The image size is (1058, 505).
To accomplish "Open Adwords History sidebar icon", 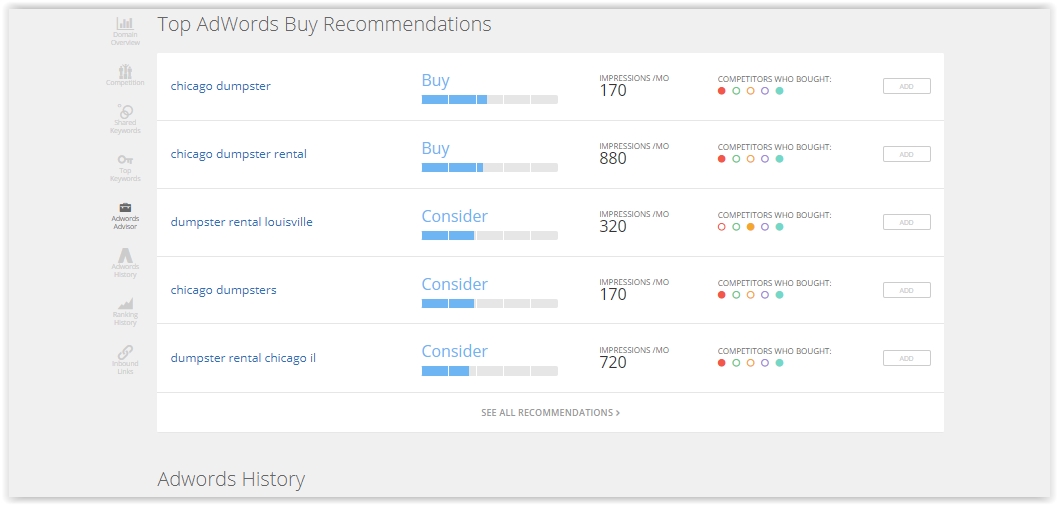I will tap(125, 263).
